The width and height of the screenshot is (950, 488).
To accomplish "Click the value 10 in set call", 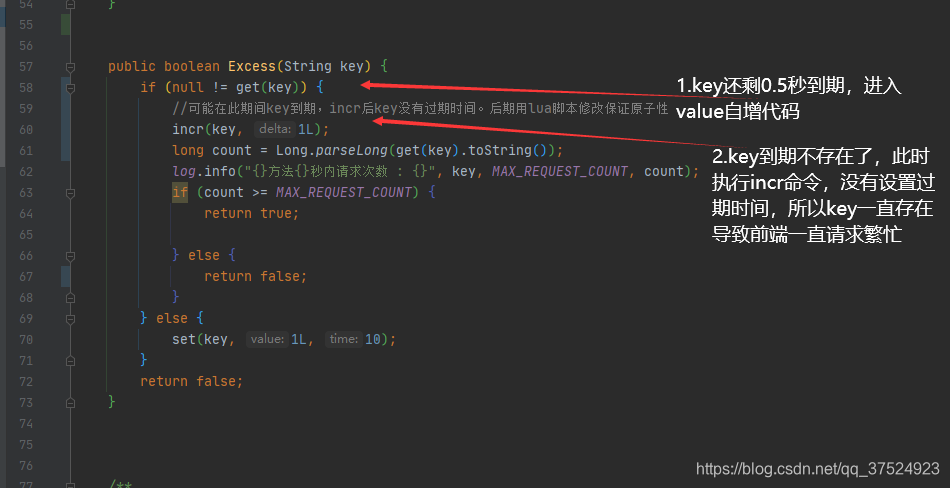I will tap(372, 339).
